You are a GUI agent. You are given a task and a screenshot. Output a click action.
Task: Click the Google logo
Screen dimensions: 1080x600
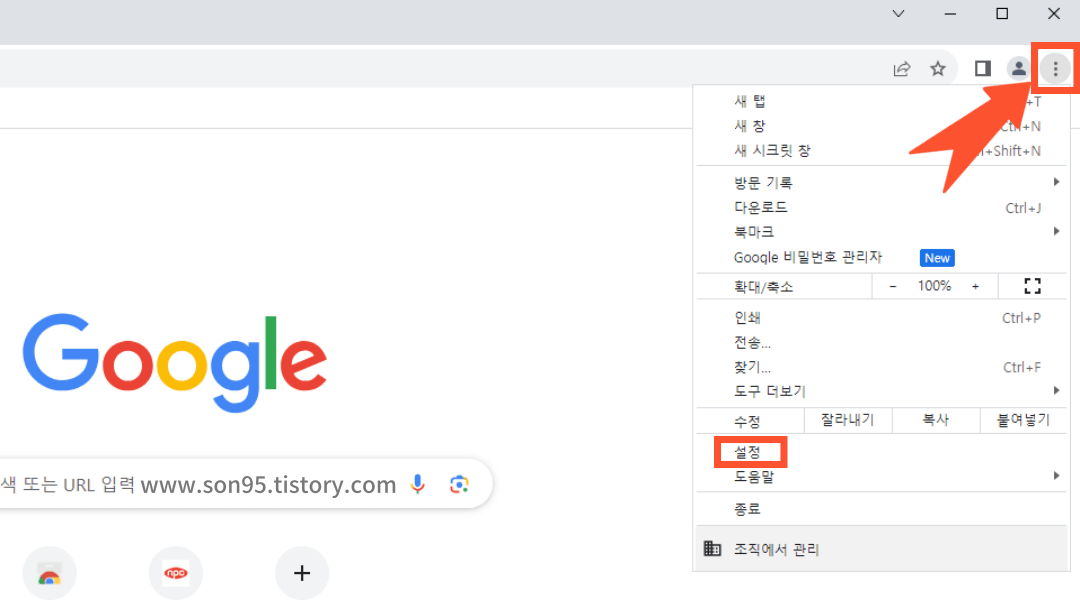coord(175,362)
